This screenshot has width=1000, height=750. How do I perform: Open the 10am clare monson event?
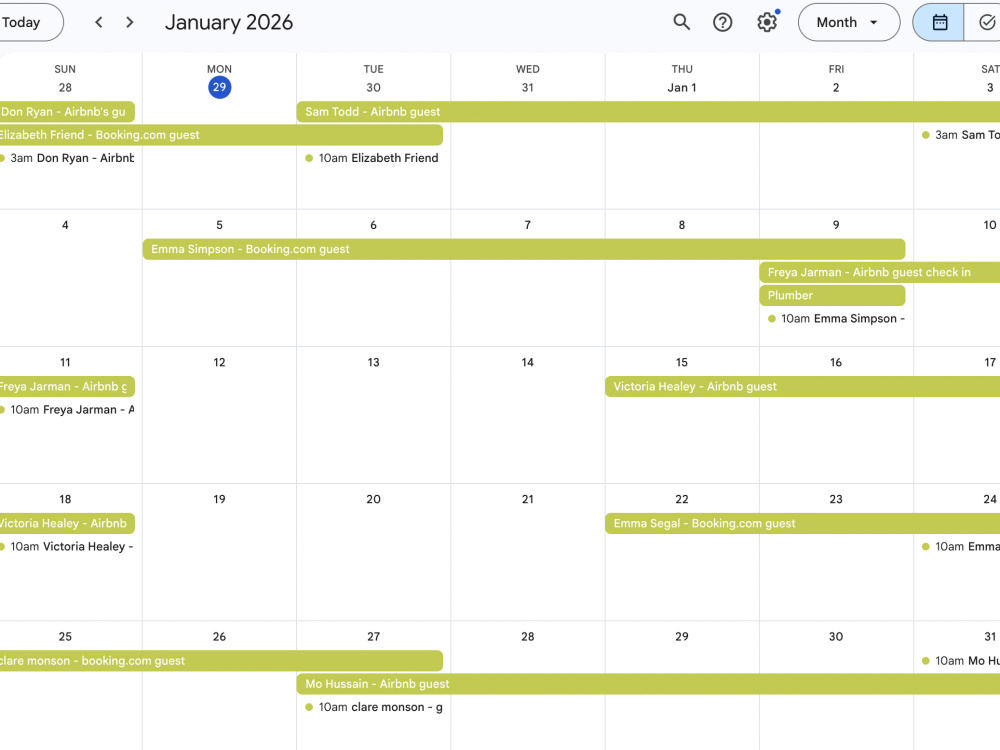pos(373,707)
